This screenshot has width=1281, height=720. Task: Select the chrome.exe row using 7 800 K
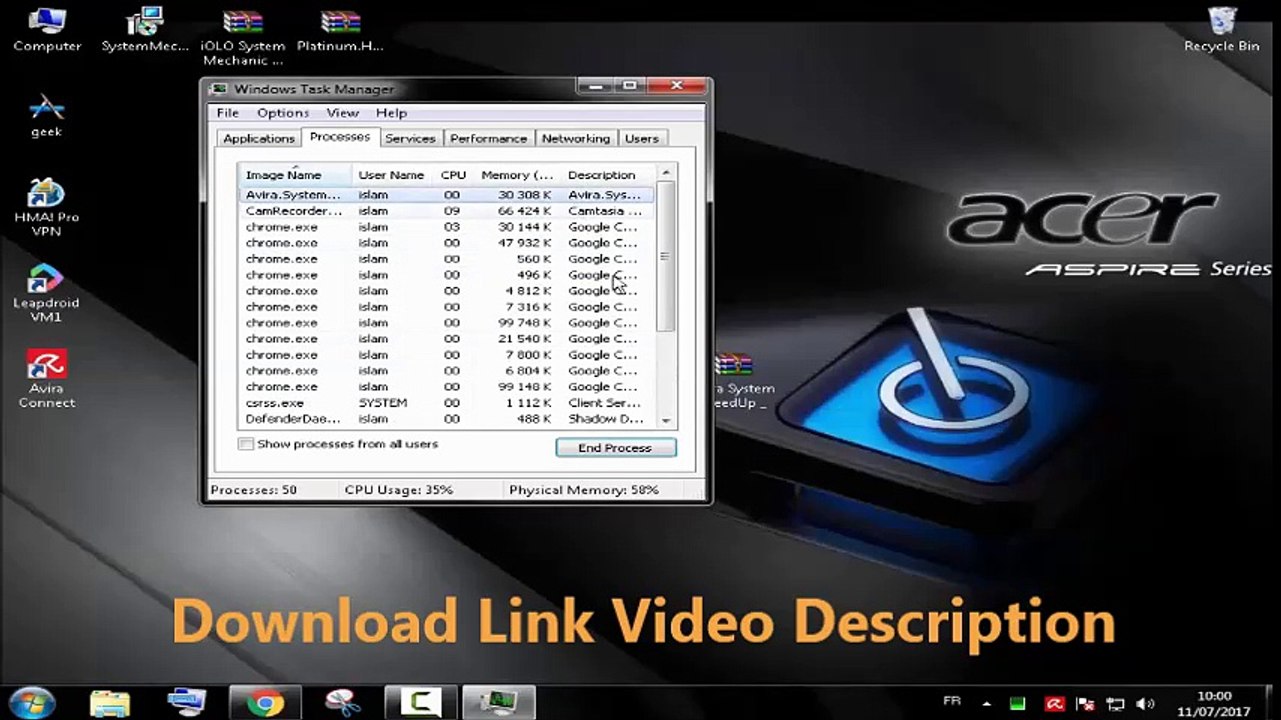[x=447, y=355]
